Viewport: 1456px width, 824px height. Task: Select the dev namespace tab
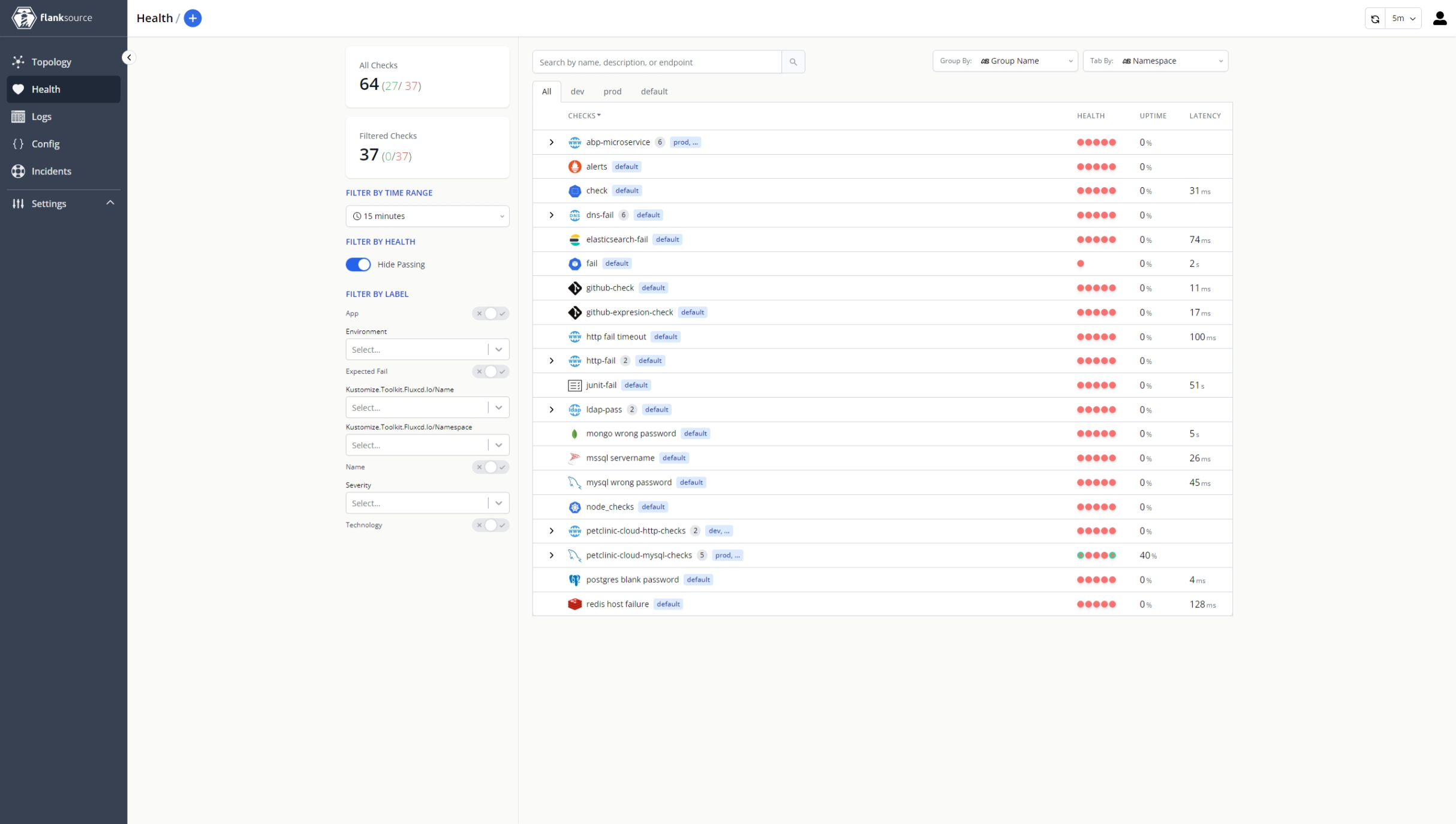[x=577, y=91]
